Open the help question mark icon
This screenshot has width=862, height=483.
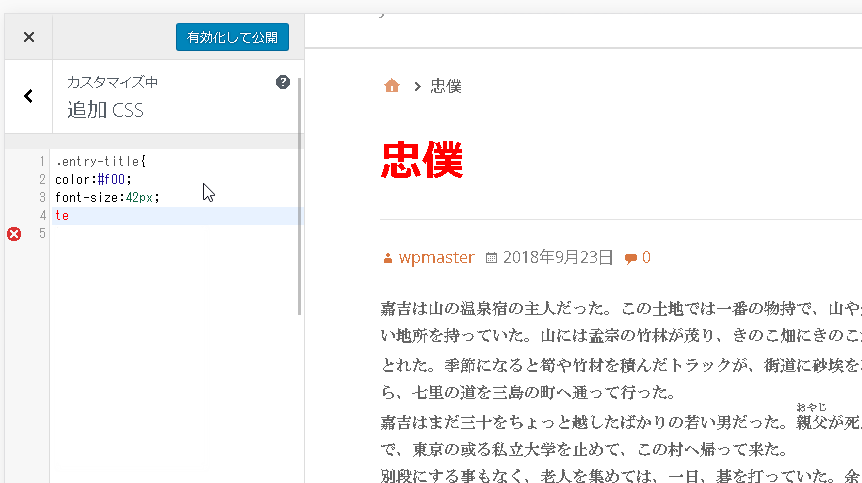(x=283, y=82)
